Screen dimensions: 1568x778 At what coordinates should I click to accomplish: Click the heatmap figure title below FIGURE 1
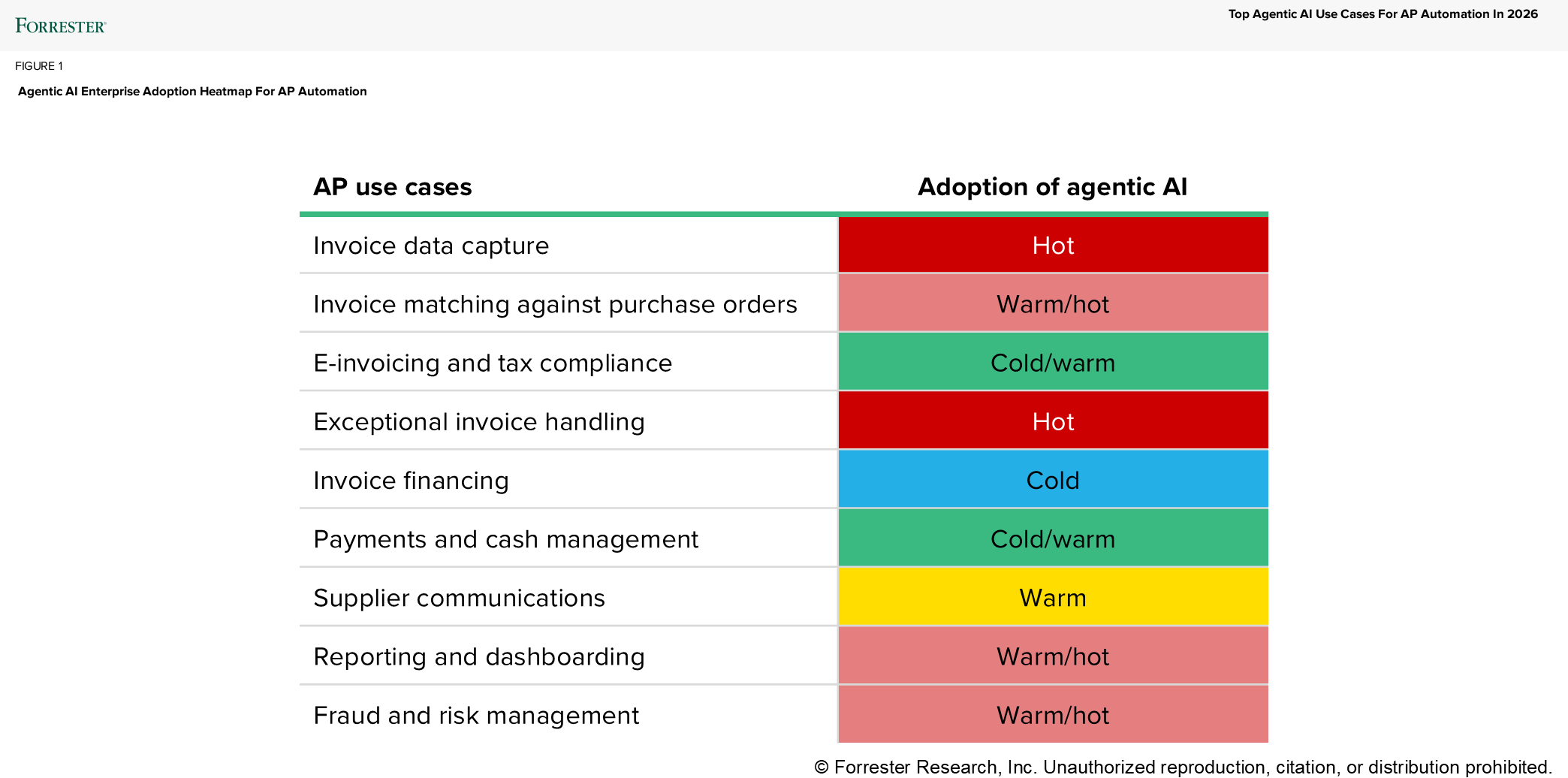coord(192,92)
